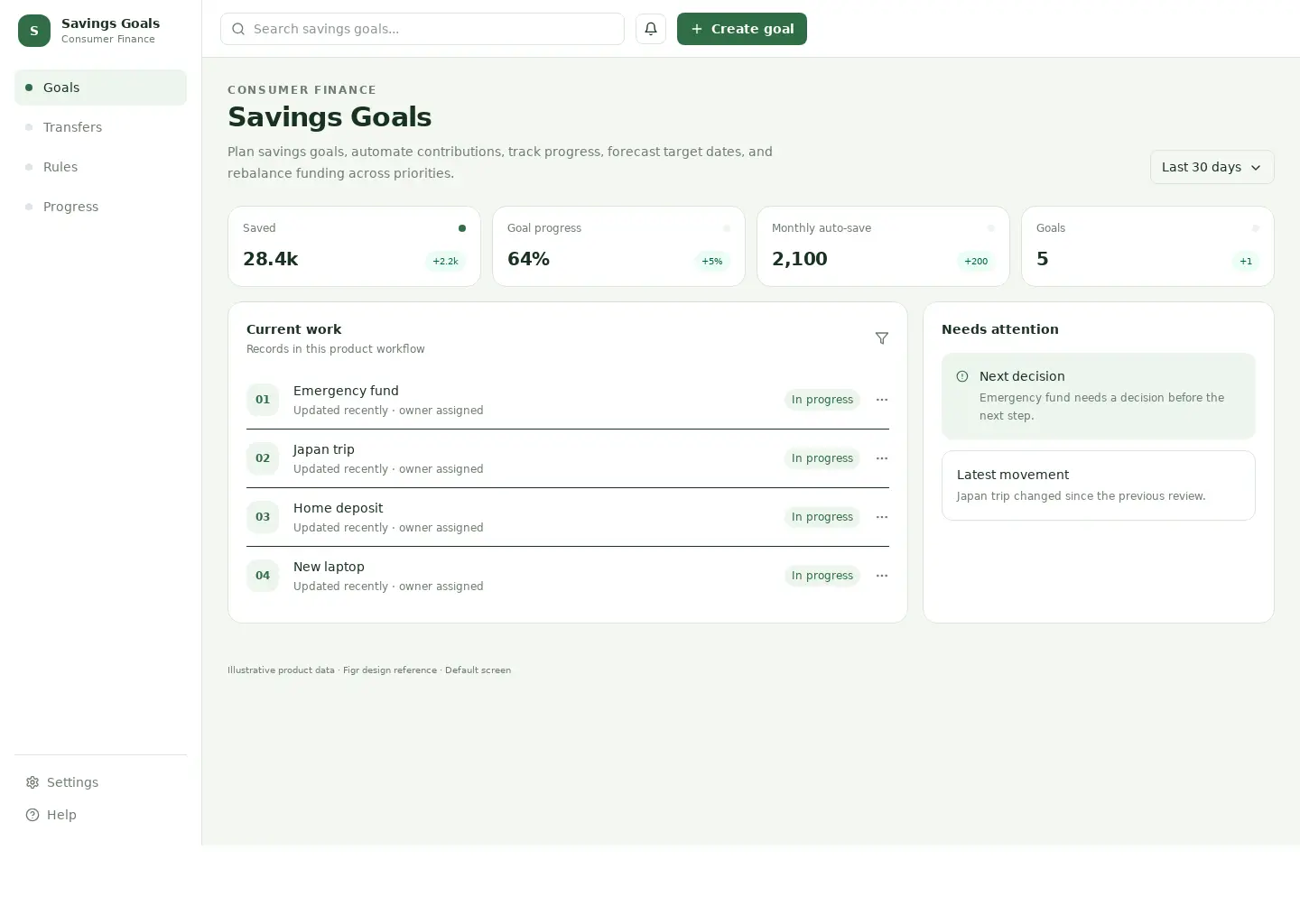Viewport: 1300px width, 924px height.
Task: Click the 02 badge for Japan trip
Action: pyautogui.click(x=263, y=458)
